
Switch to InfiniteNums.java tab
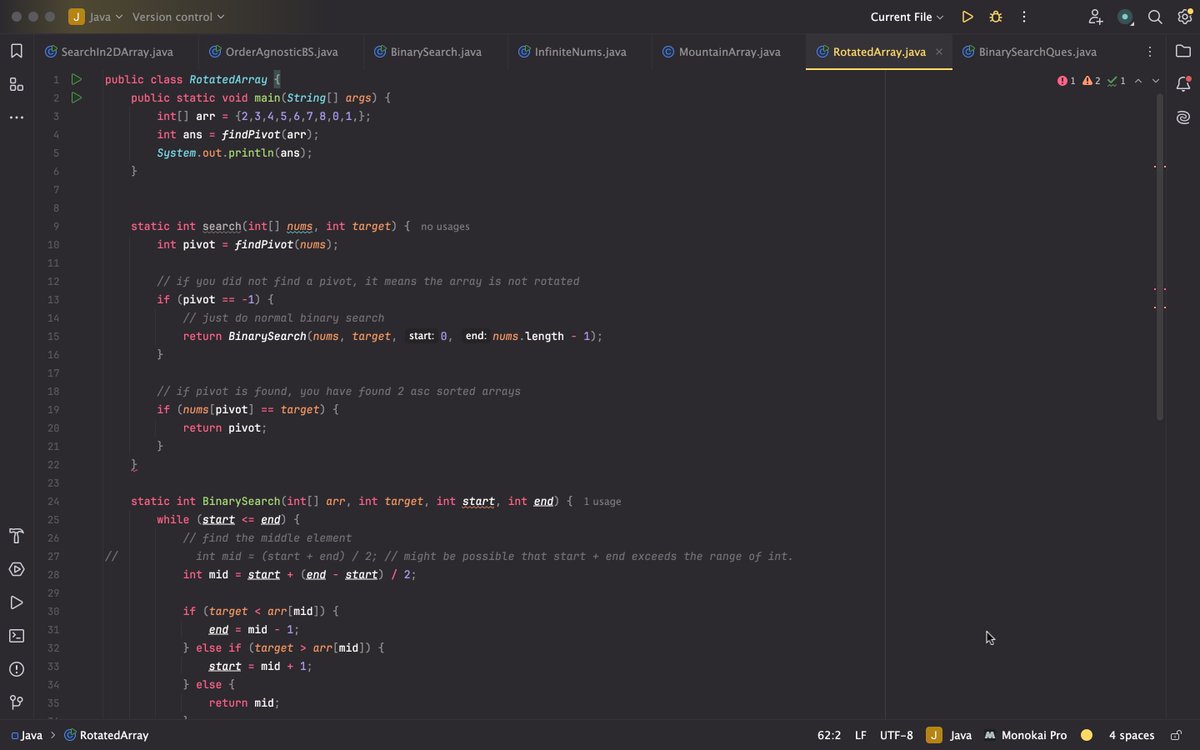(x=573, y=51)
